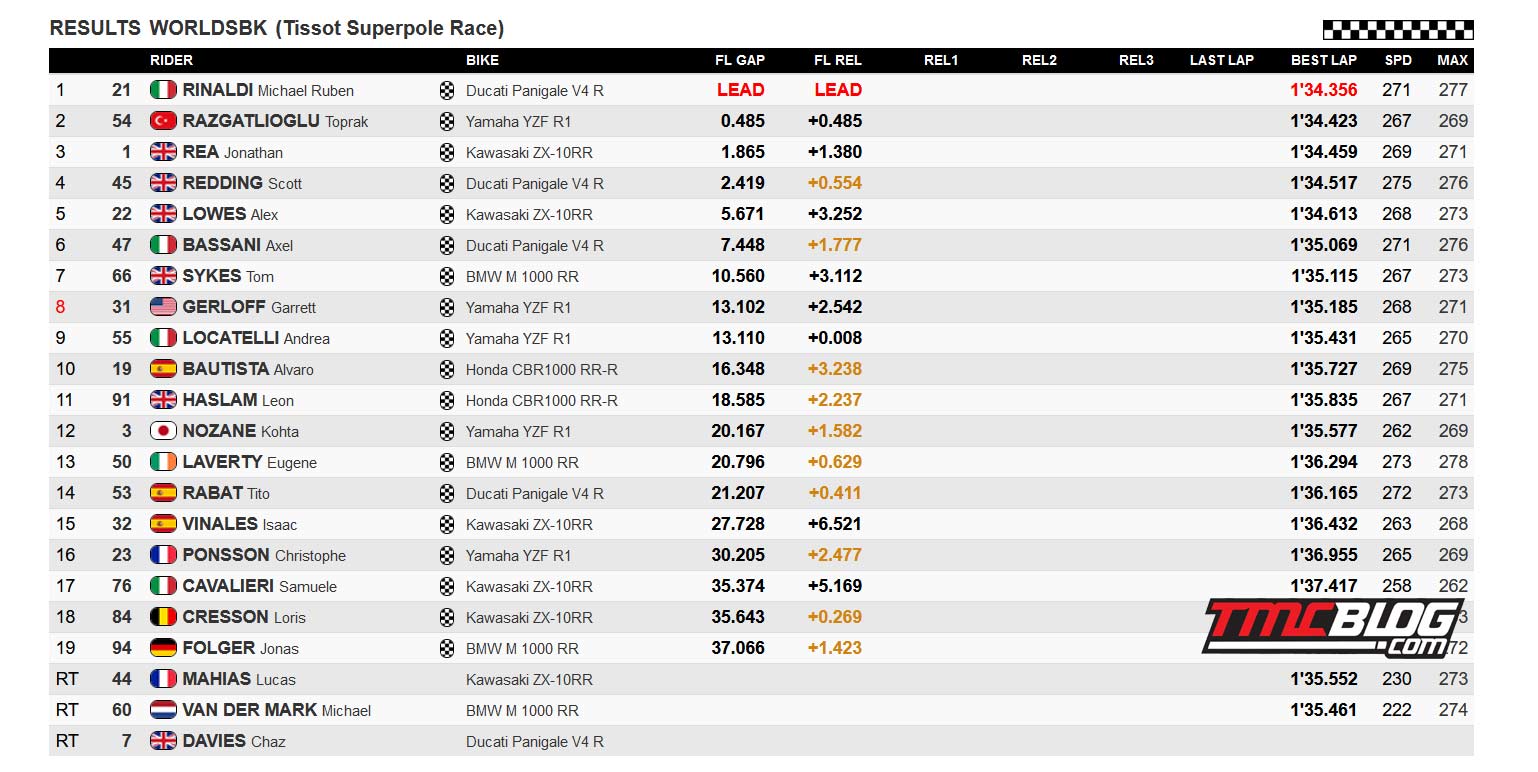
Task: Click best lap time 1'35.461
Action: click(x=1324, y=710)
